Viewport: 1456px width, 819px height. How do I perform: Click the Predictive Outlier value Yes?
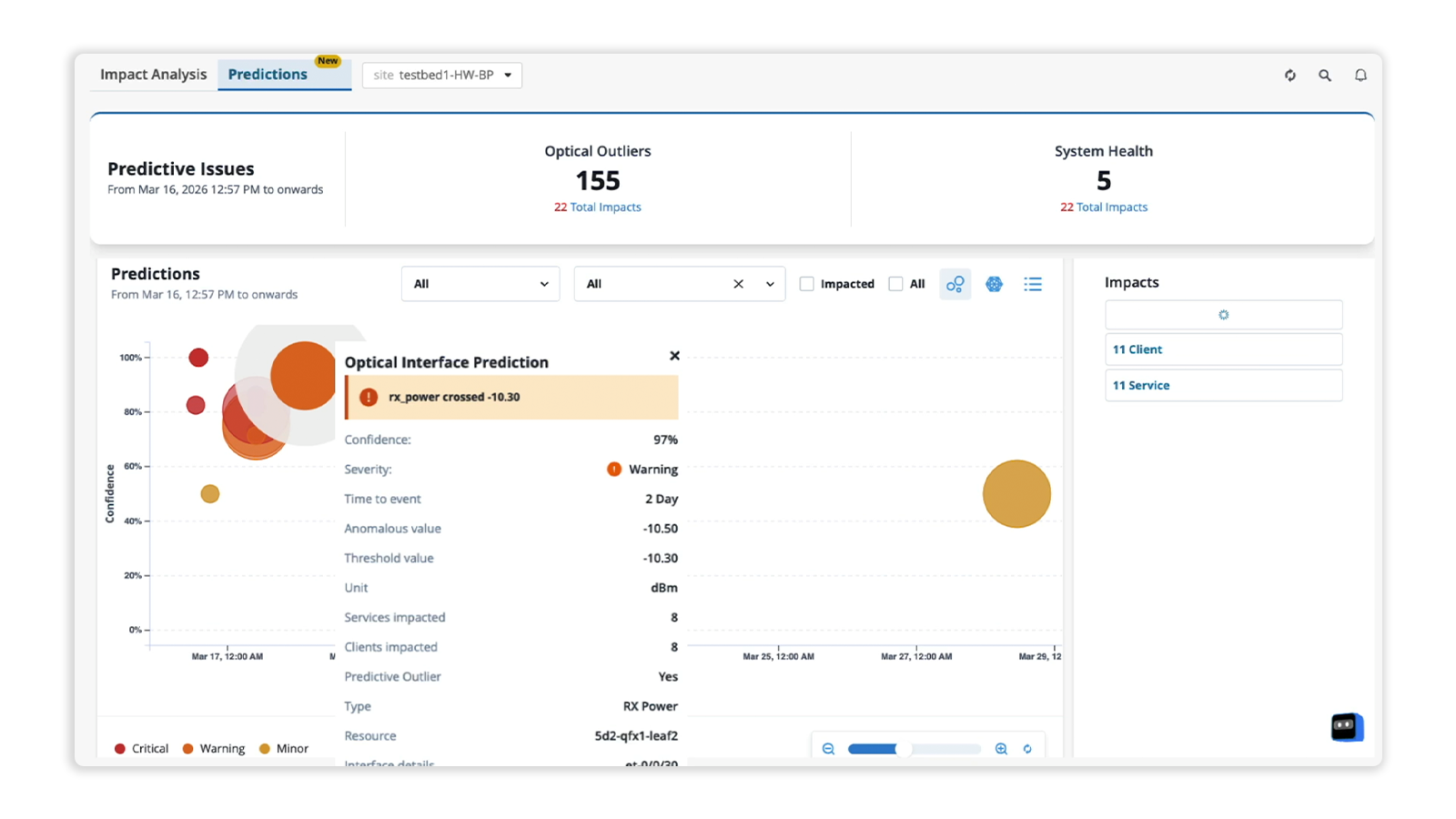[668, 677]
